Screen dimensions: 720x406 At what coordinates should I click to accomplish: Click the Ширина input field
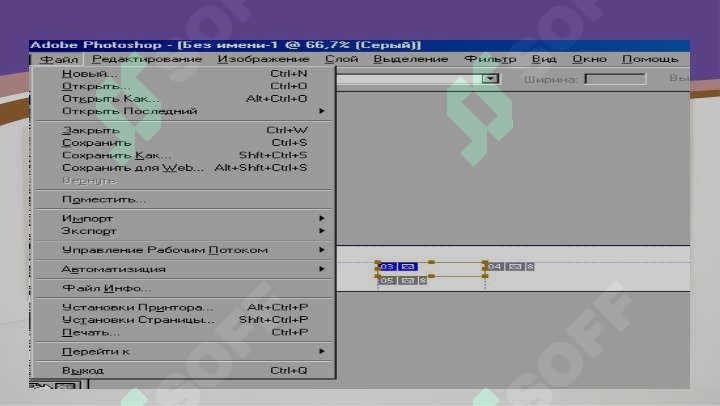615,79
